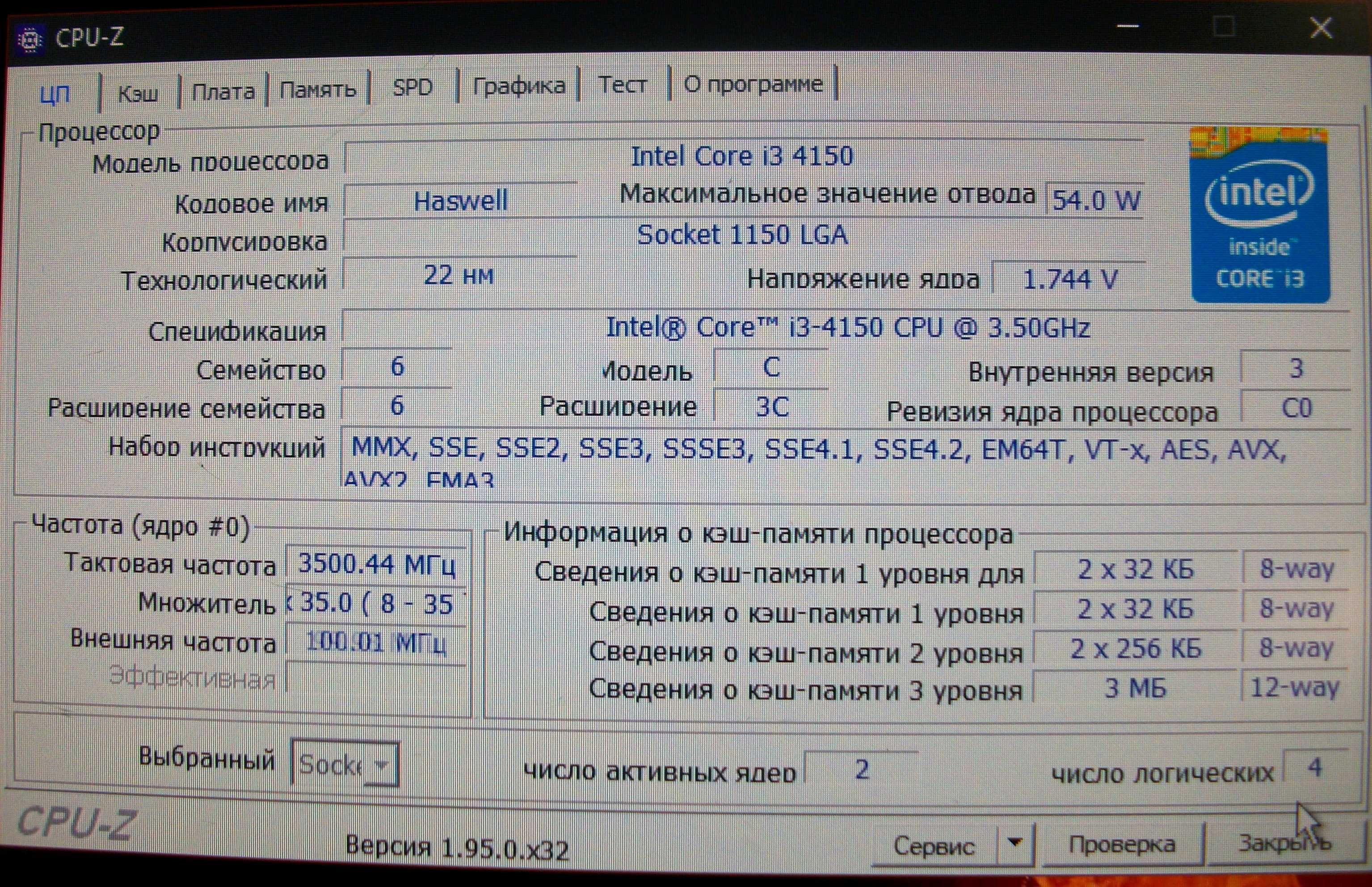
Task: Click the Расширение value 3C
Action: pyautogui.click(x=772, y=407)
